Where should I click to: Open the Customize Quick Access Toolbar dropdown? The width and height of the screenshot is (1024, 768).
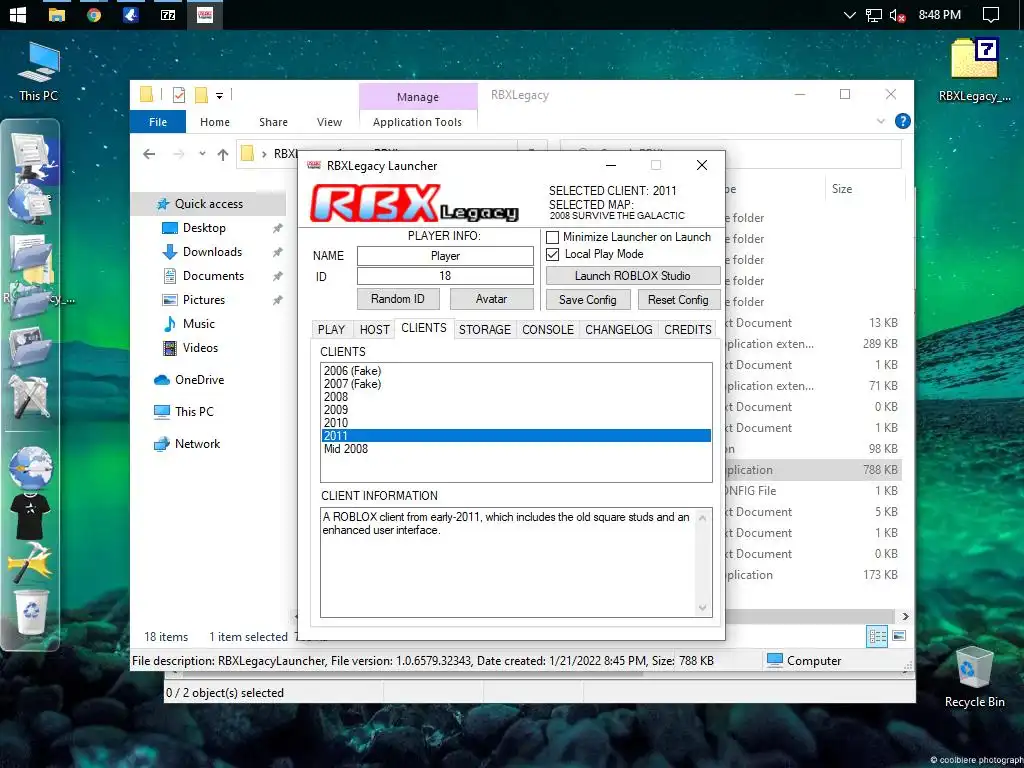219,96
